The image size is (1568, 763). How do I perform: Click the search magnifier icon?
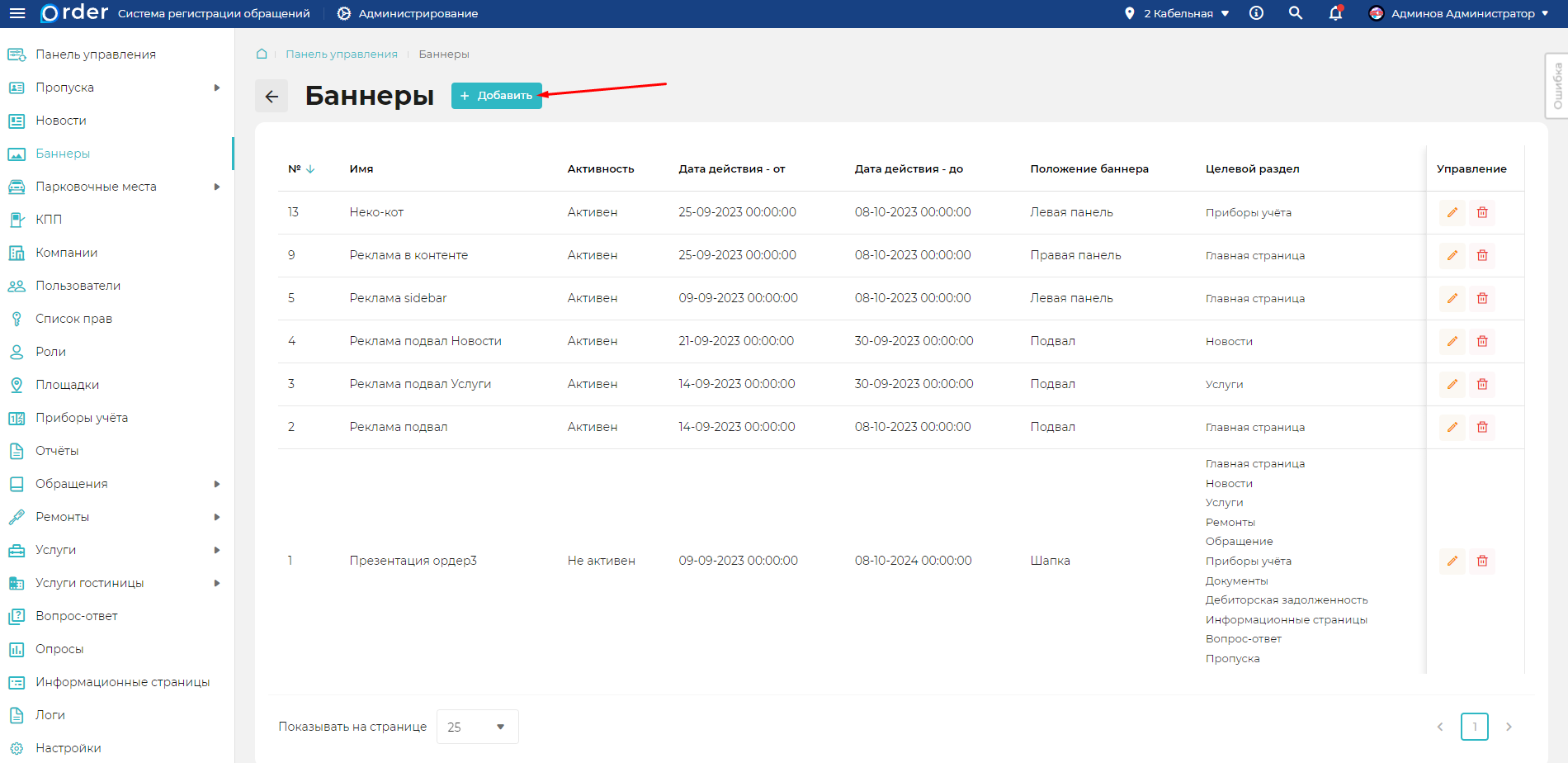pyautogui.click(x=1296, y=13)
